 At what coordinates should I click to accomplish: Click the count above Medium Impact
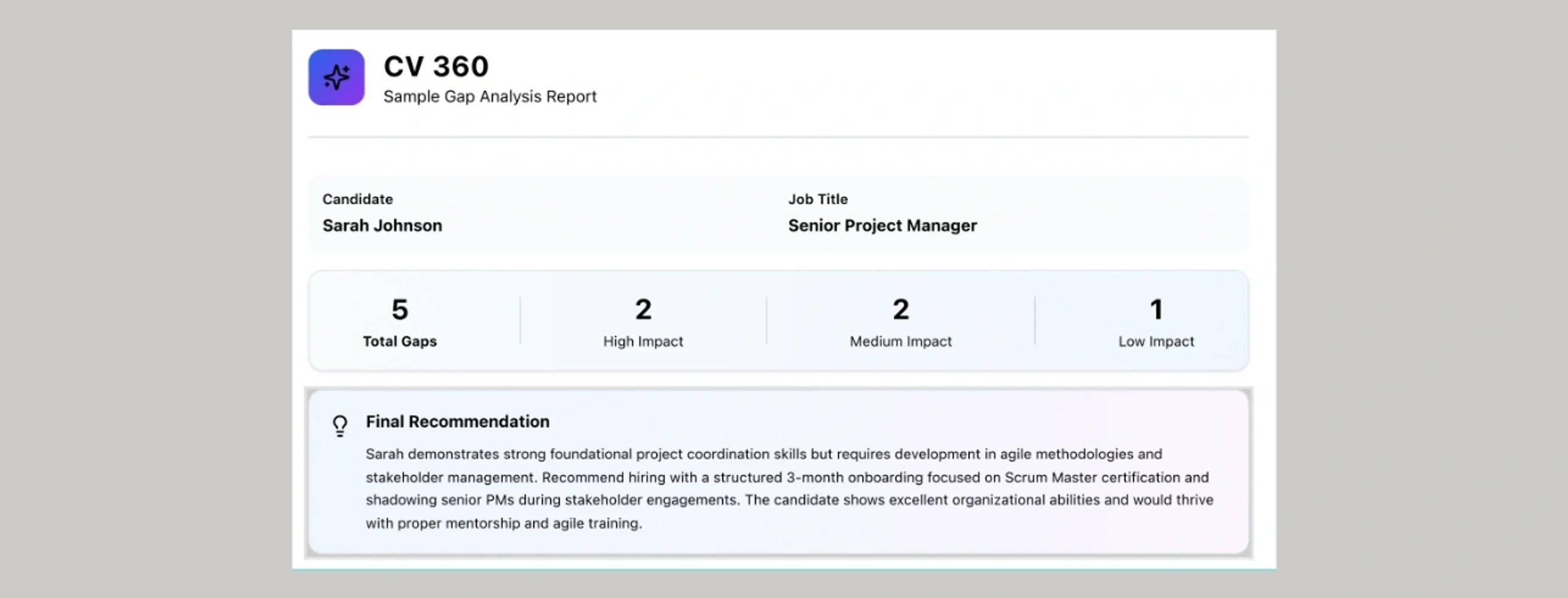[901, 309]
